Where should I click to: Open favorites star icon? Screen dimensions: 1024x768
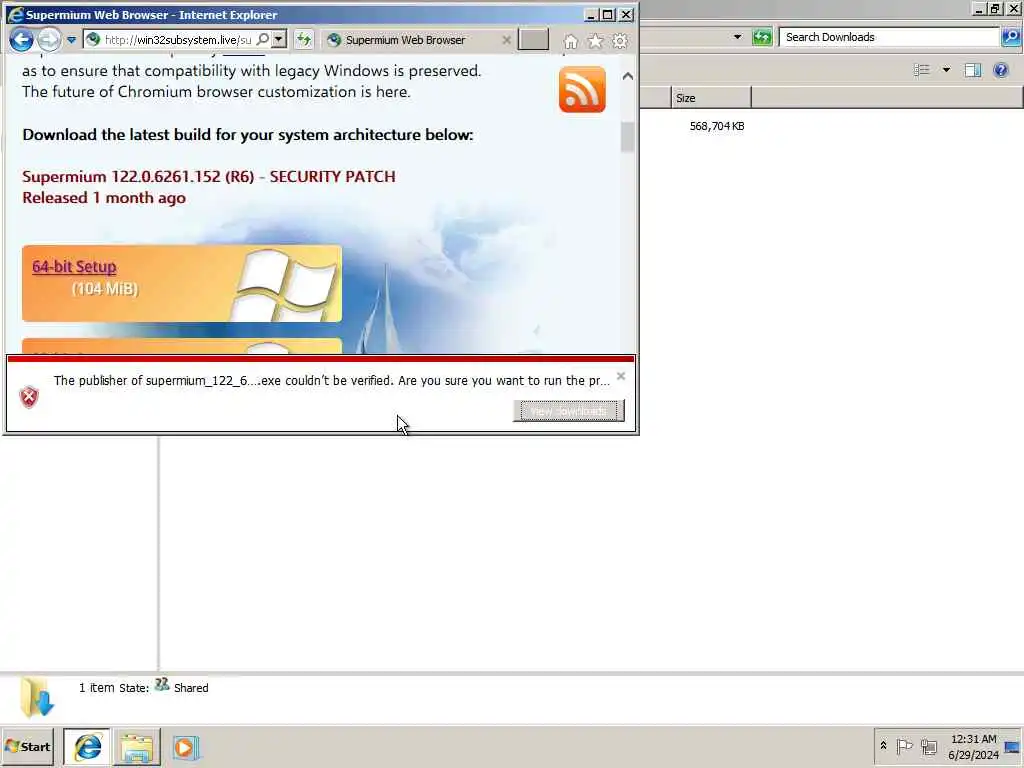click(595, 41)
